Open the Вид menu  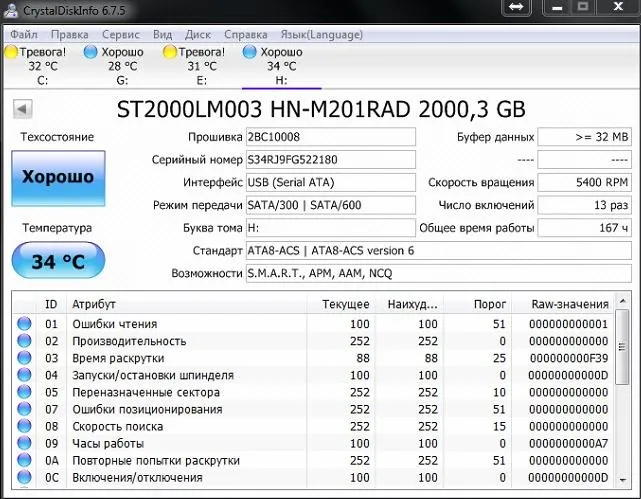tap(162, 35)
